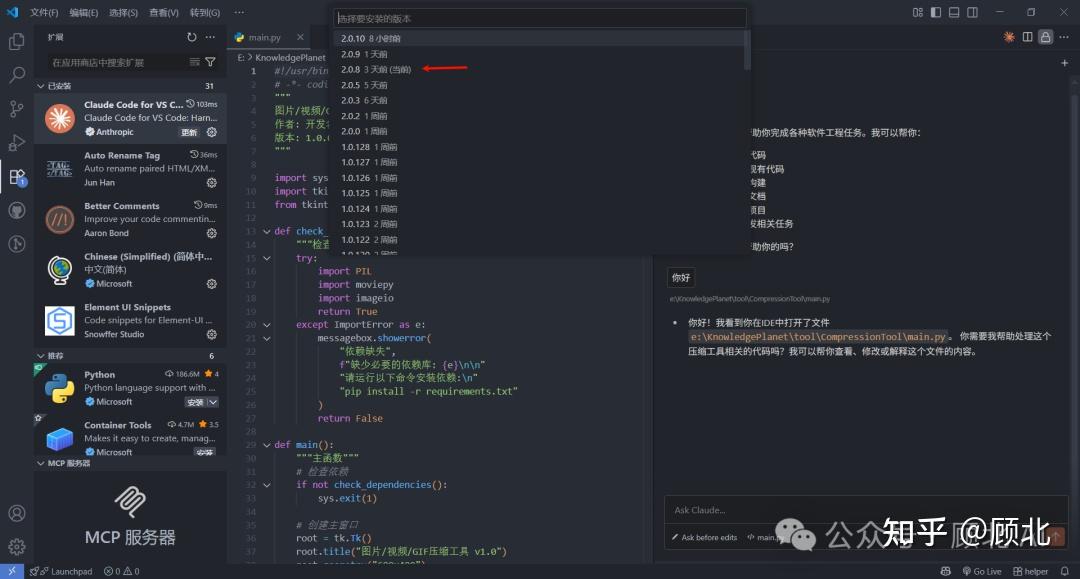Filter extensions with the funnel icon

(x=210, y=62)
